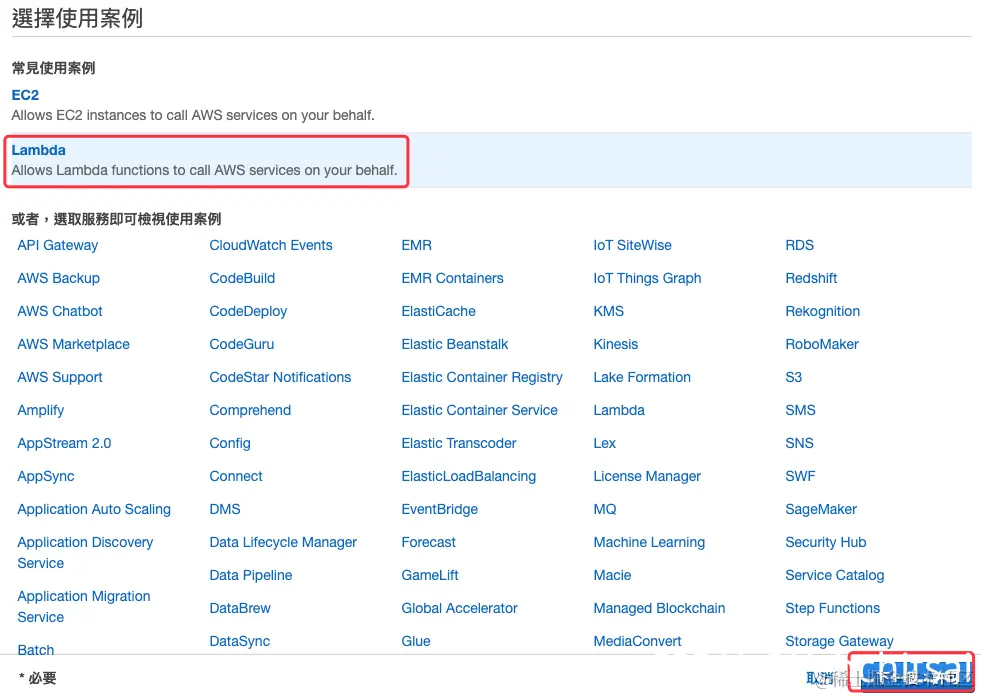981x696 pixels.
Task: Select CloudWatch Events
Action: [x=271, y=245]
